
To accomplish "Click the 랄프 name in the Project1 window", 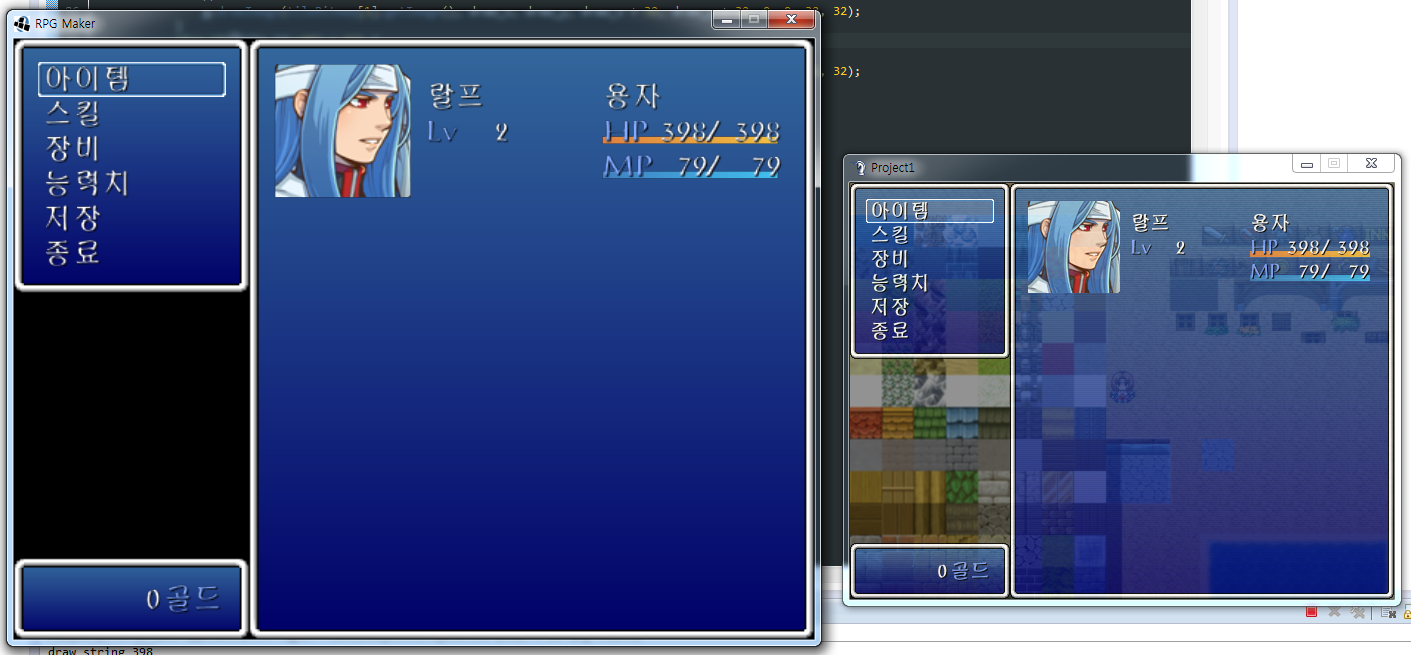I will click(1150, 223).
